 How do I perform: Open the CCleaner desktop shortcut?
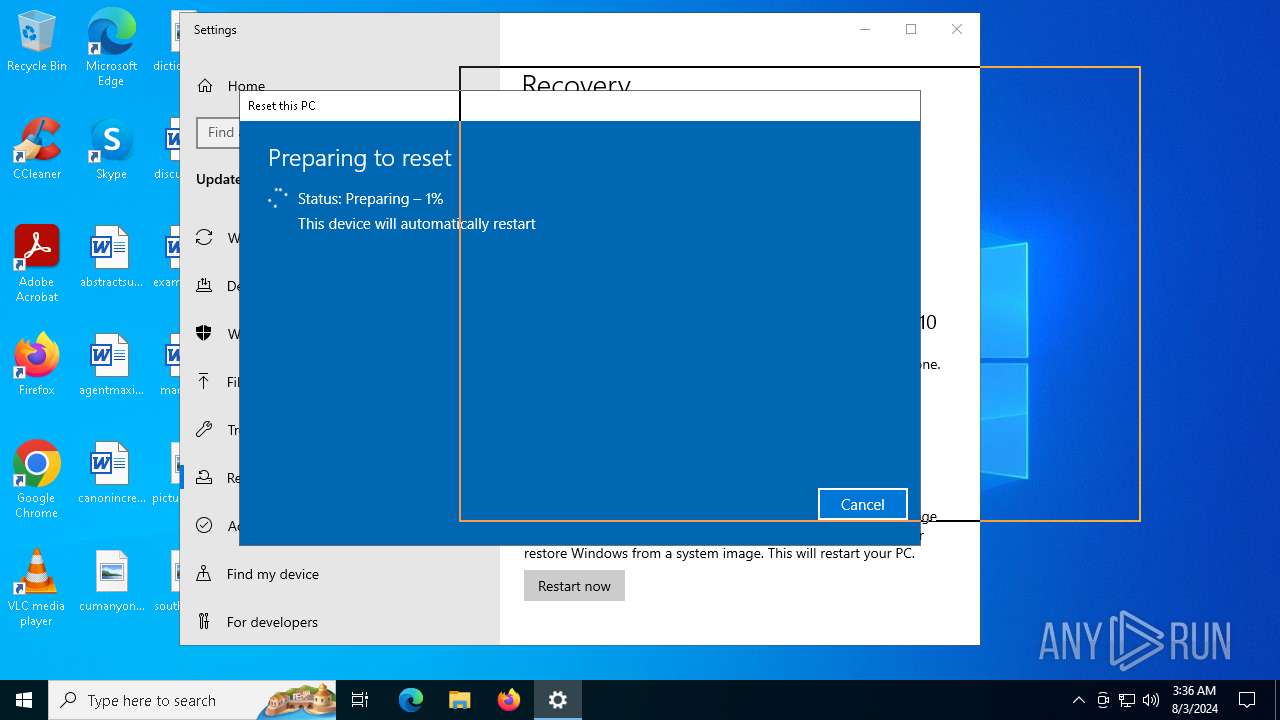coord(37,149)
